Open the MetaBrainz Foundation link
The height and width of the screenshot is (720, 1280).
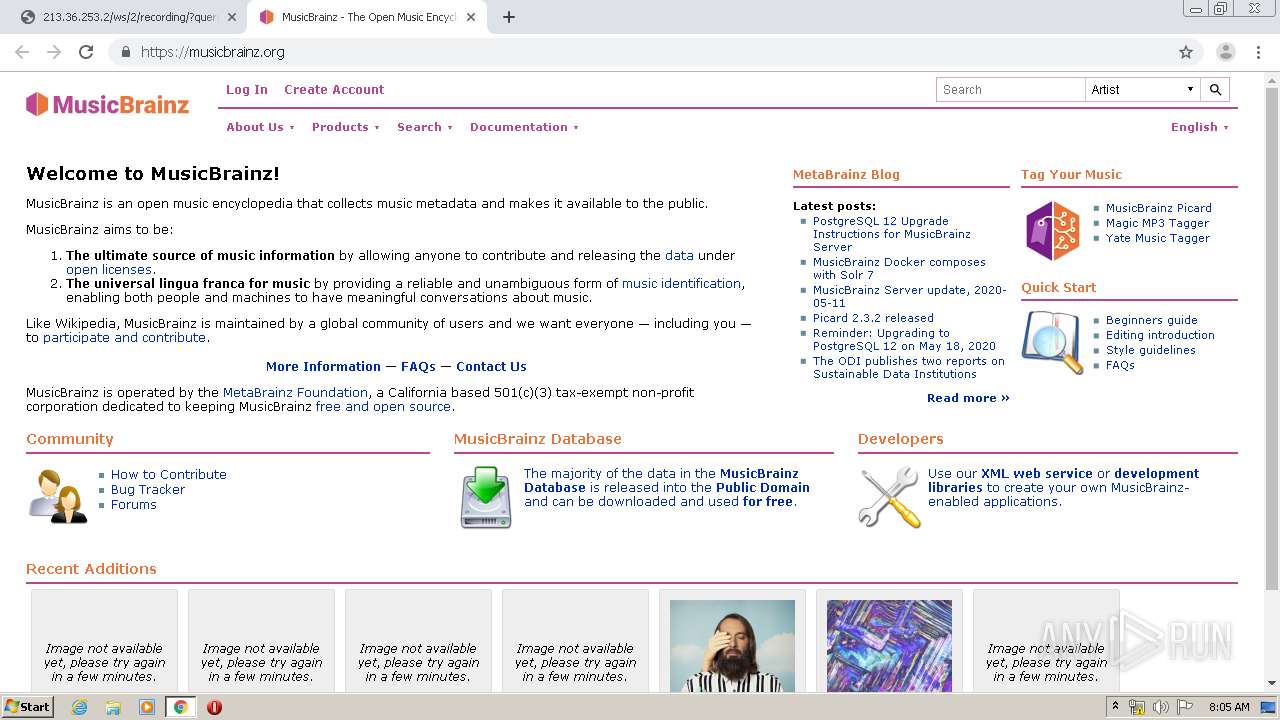(x=295, y=392)
